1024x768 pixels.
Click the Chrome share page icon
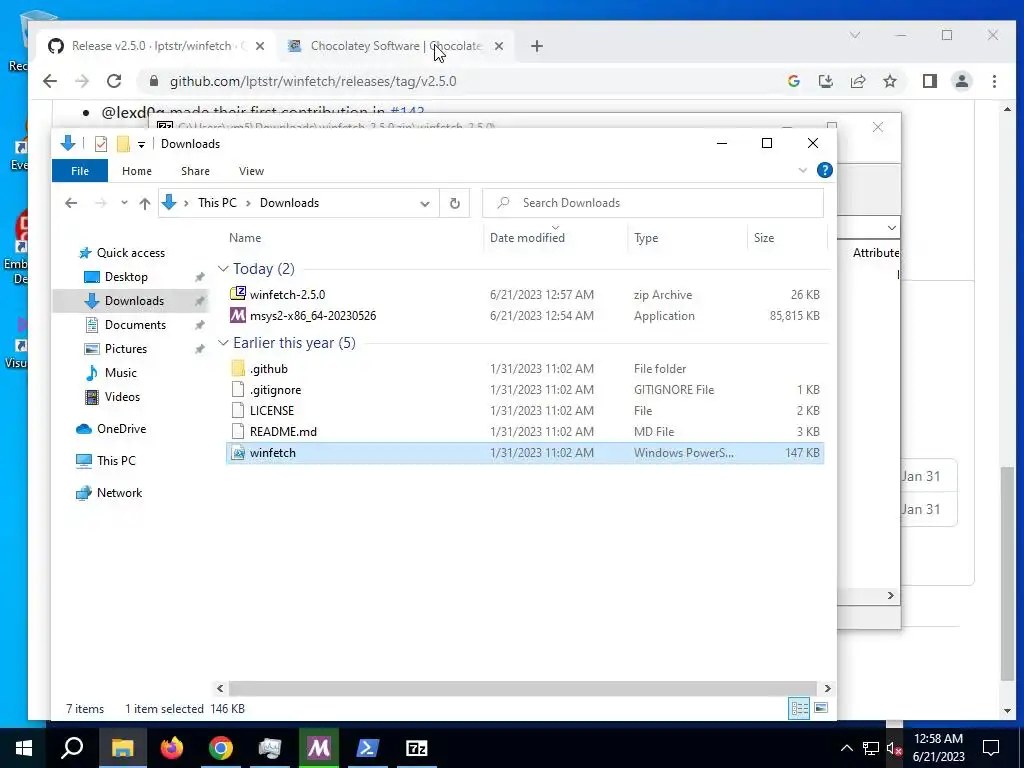tap(857, 81)
